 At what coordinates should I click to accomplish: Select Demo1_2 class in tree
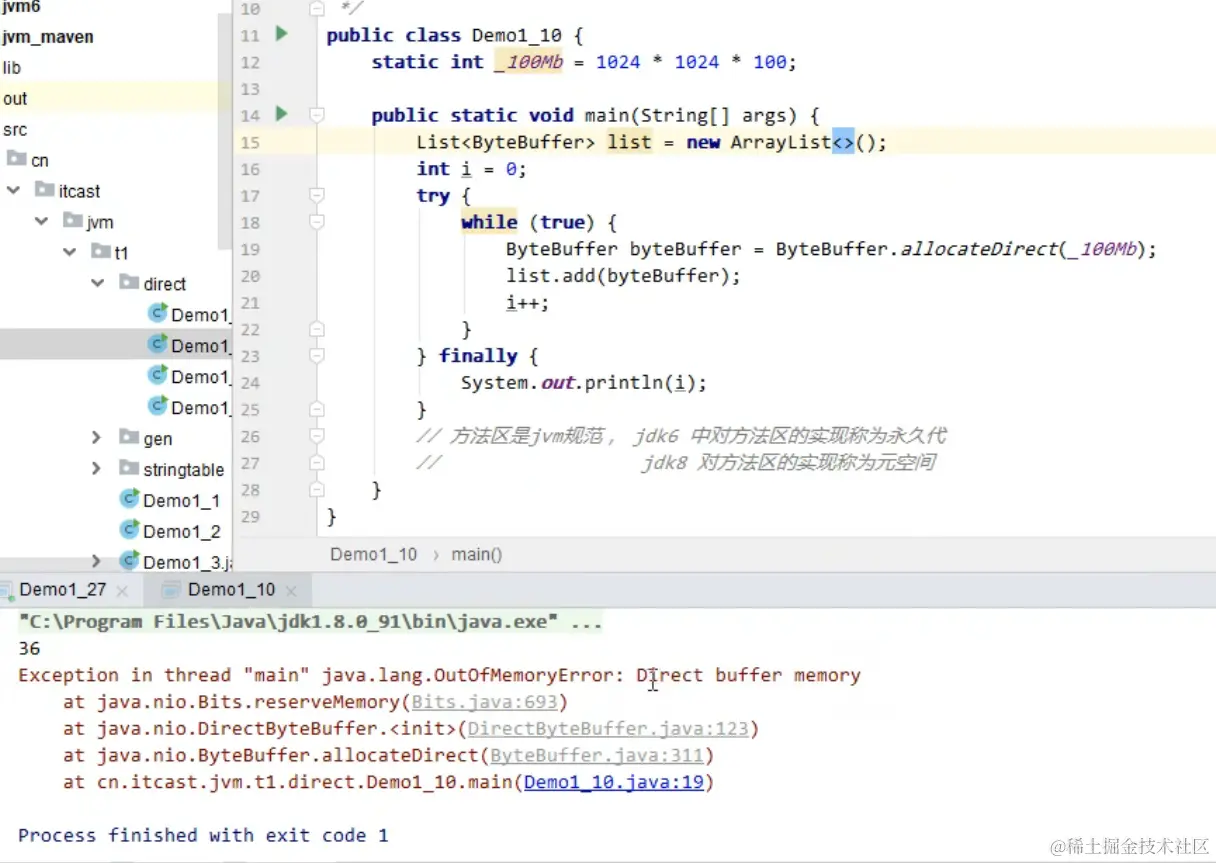coord(182,531)
